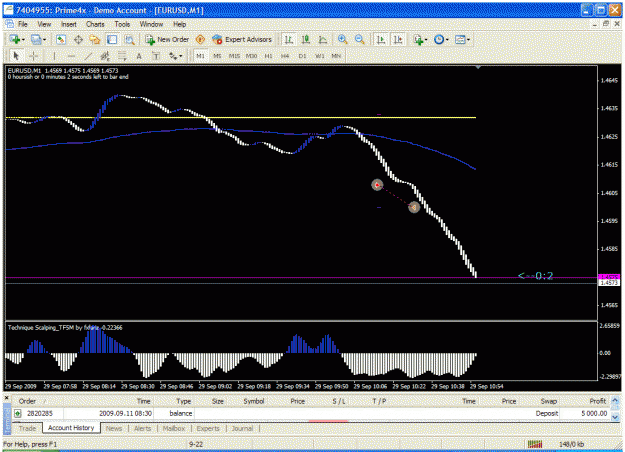
Task: Switch chart to candlesticks icon
Action: point(306,39)
